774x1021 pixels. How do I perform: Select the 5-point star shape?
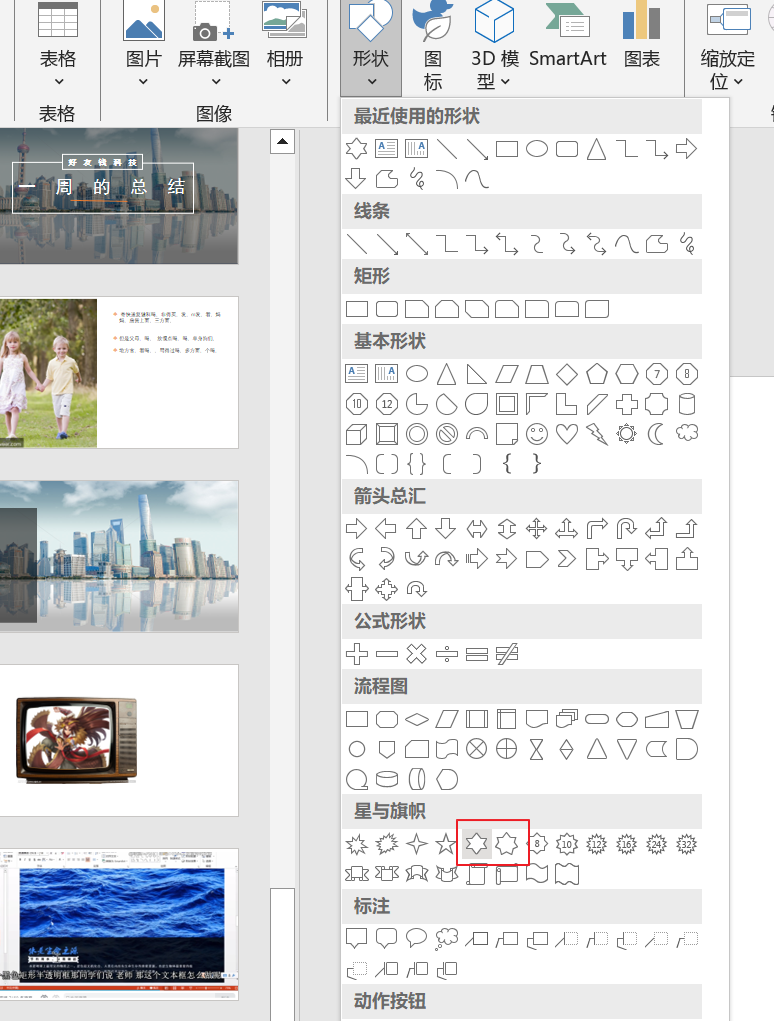point(446,845)
